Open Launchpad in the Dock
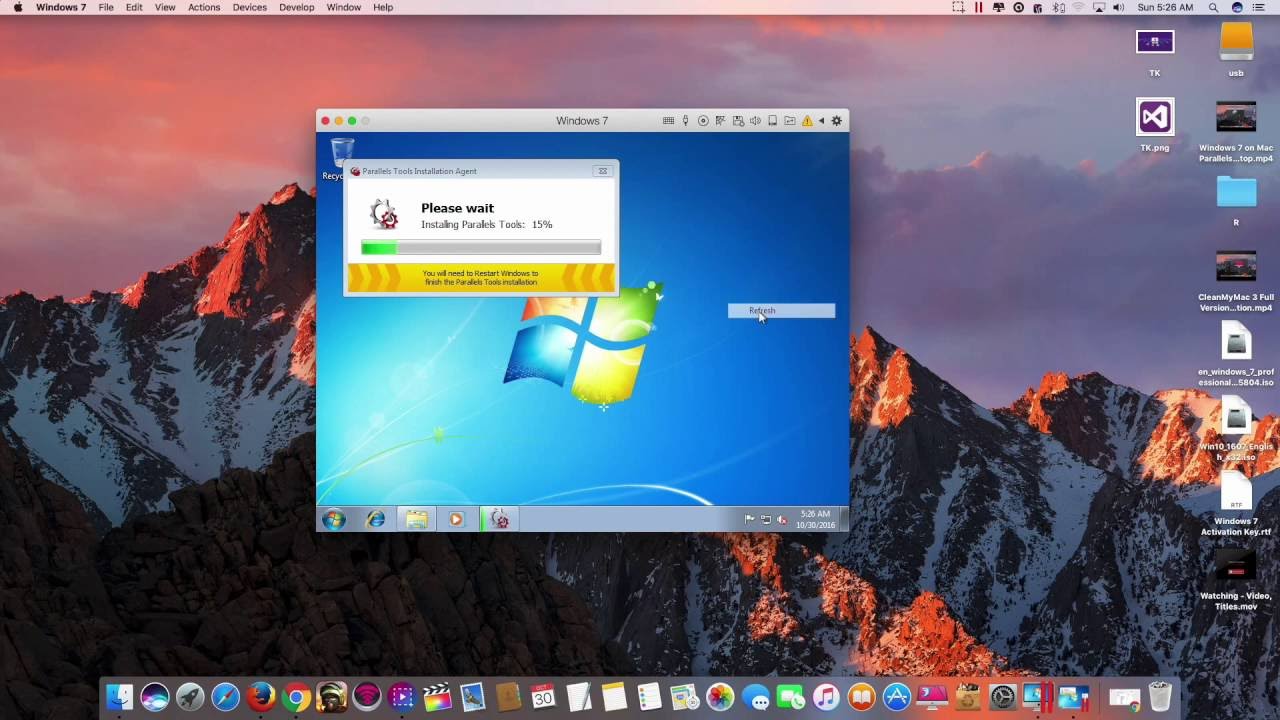Screen dimensions: 1280x720 pos(190,697)
